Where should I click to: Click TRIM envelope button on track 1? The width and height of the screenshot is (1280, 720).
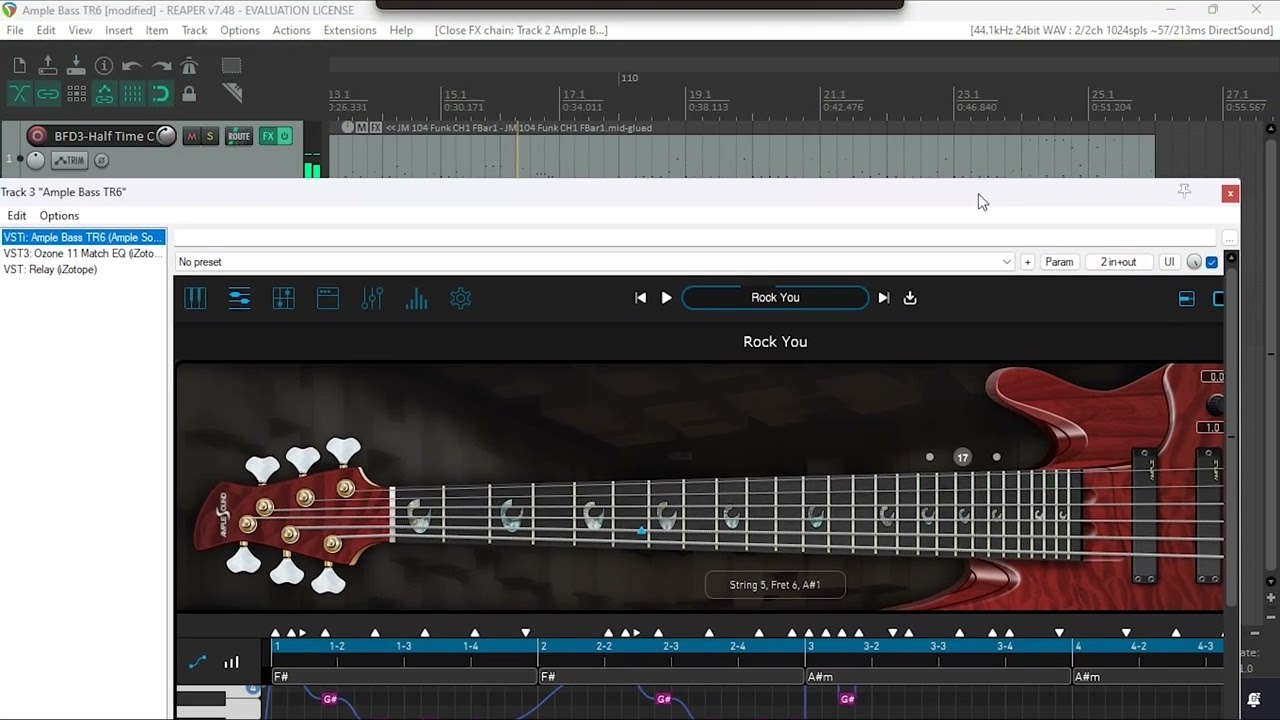coord(69,160)
